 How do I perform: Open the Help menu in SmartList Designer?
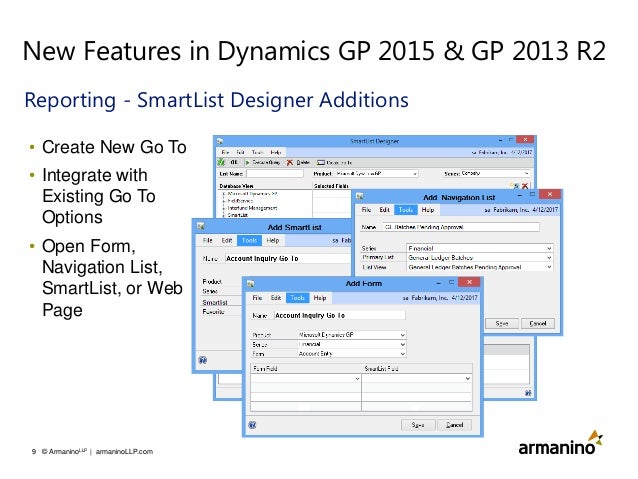tap(276, 152)
